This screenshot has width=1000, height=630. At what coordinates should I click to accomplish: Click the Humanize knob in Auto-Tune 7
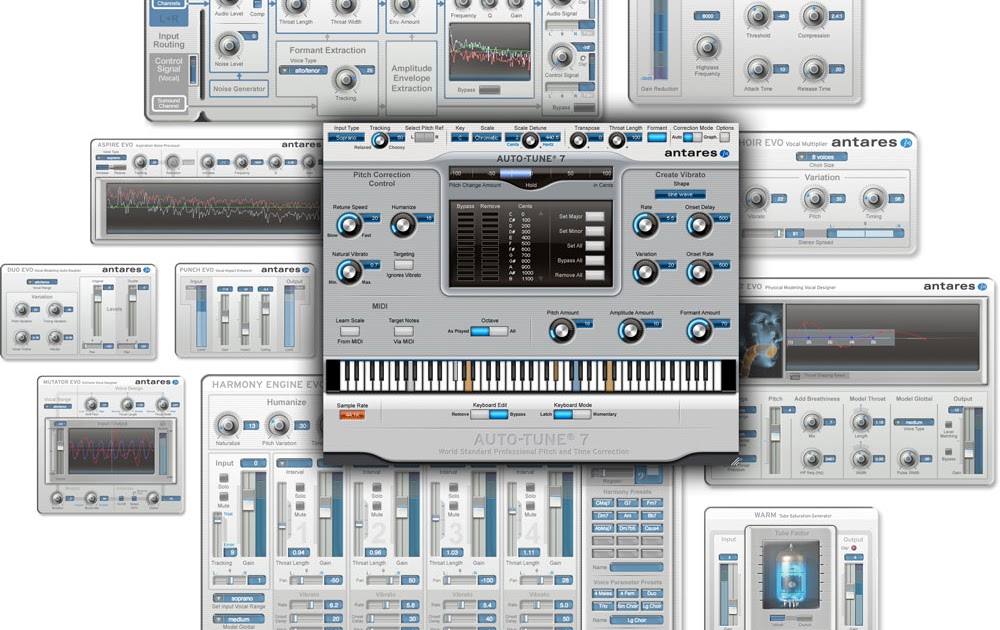tap(402, 224)
